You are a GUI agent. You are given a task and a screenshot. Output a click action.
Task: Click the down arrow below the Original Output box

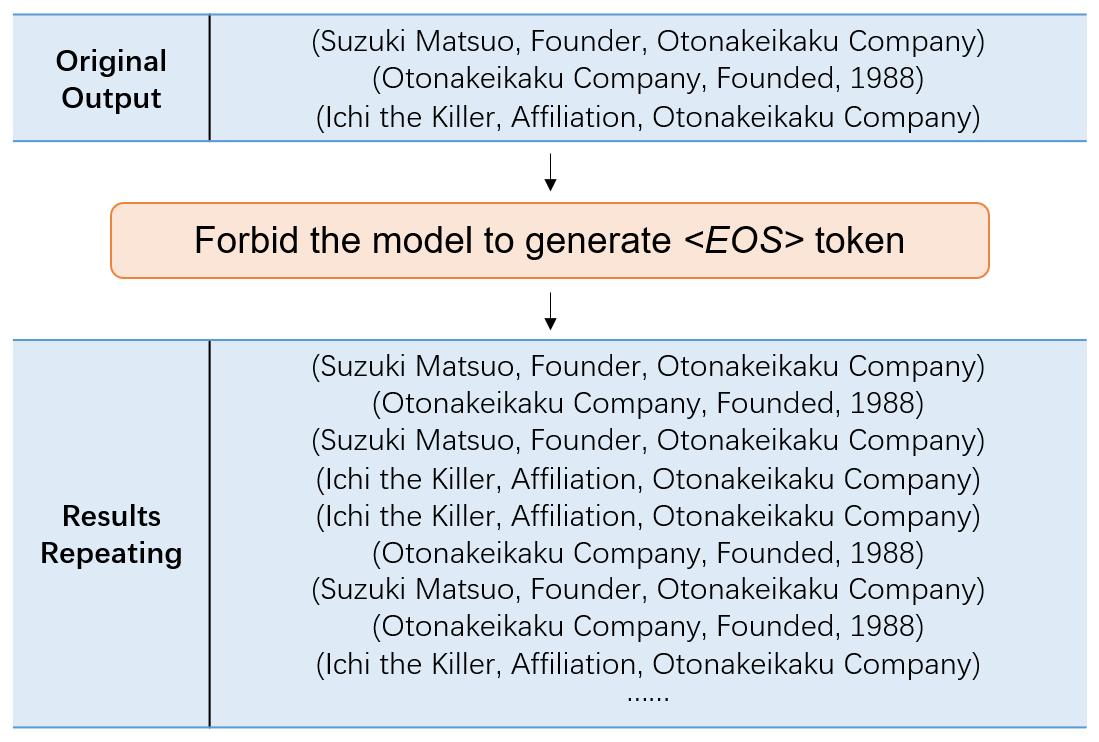tap(549, 172)
